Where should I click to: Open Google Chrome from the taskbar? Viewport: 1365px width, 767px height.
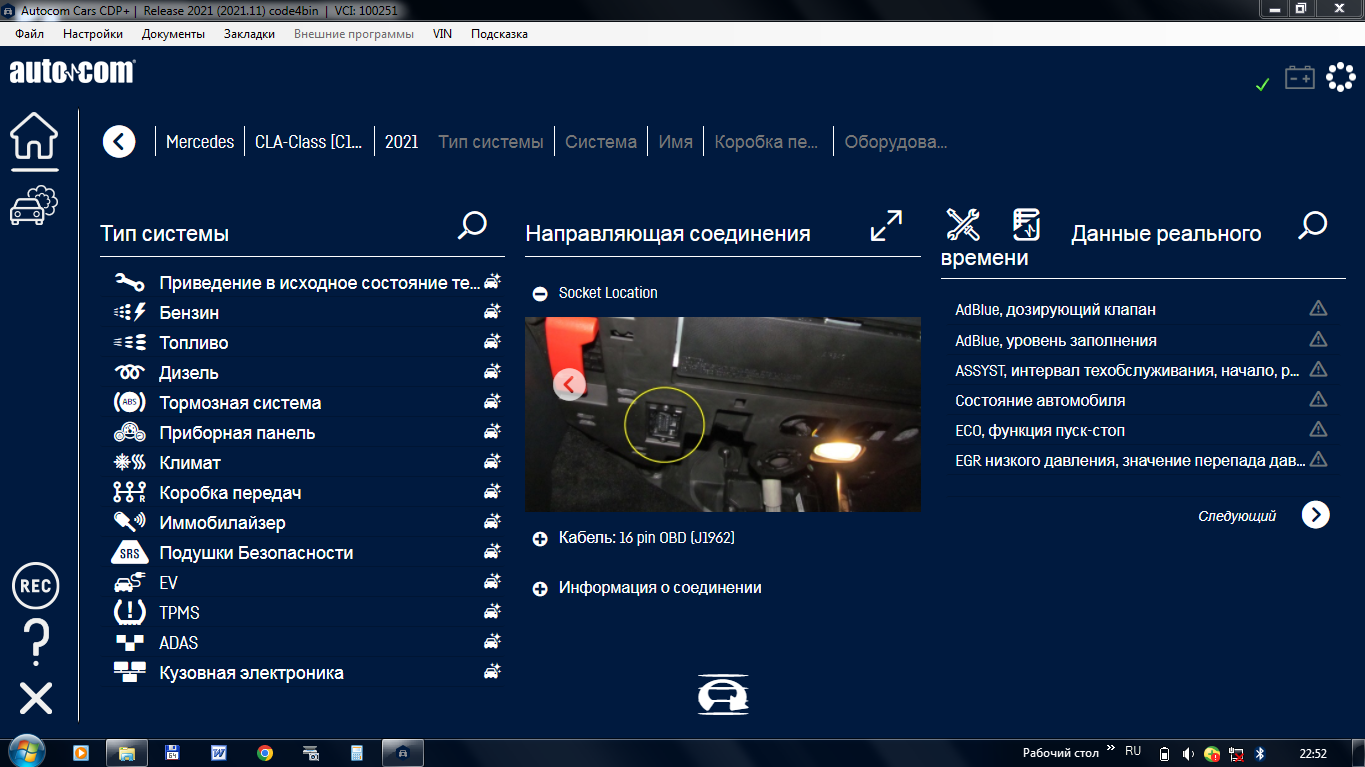[264, 753]
